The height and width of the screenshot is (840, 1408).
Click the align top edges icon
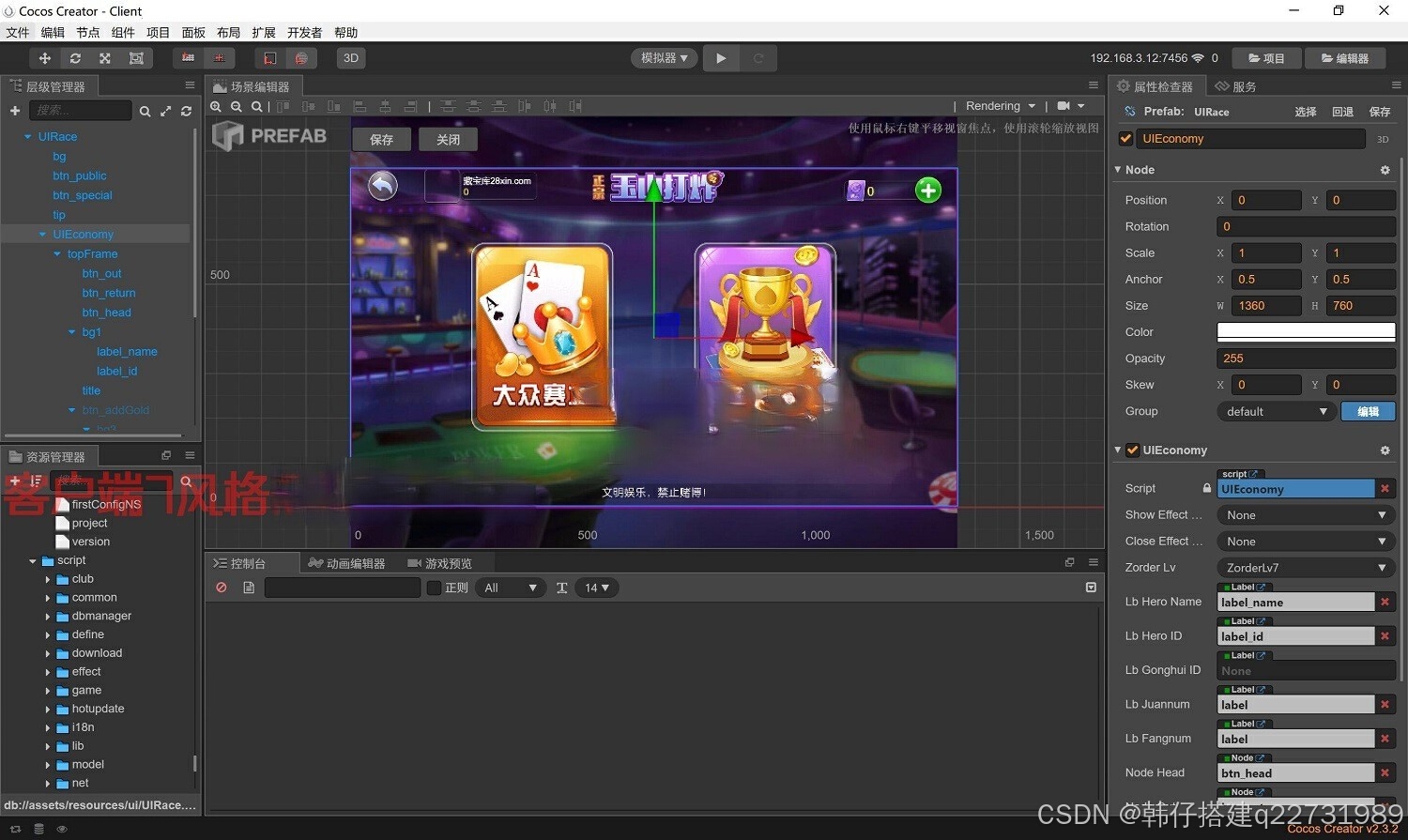(x=283, y=107)
